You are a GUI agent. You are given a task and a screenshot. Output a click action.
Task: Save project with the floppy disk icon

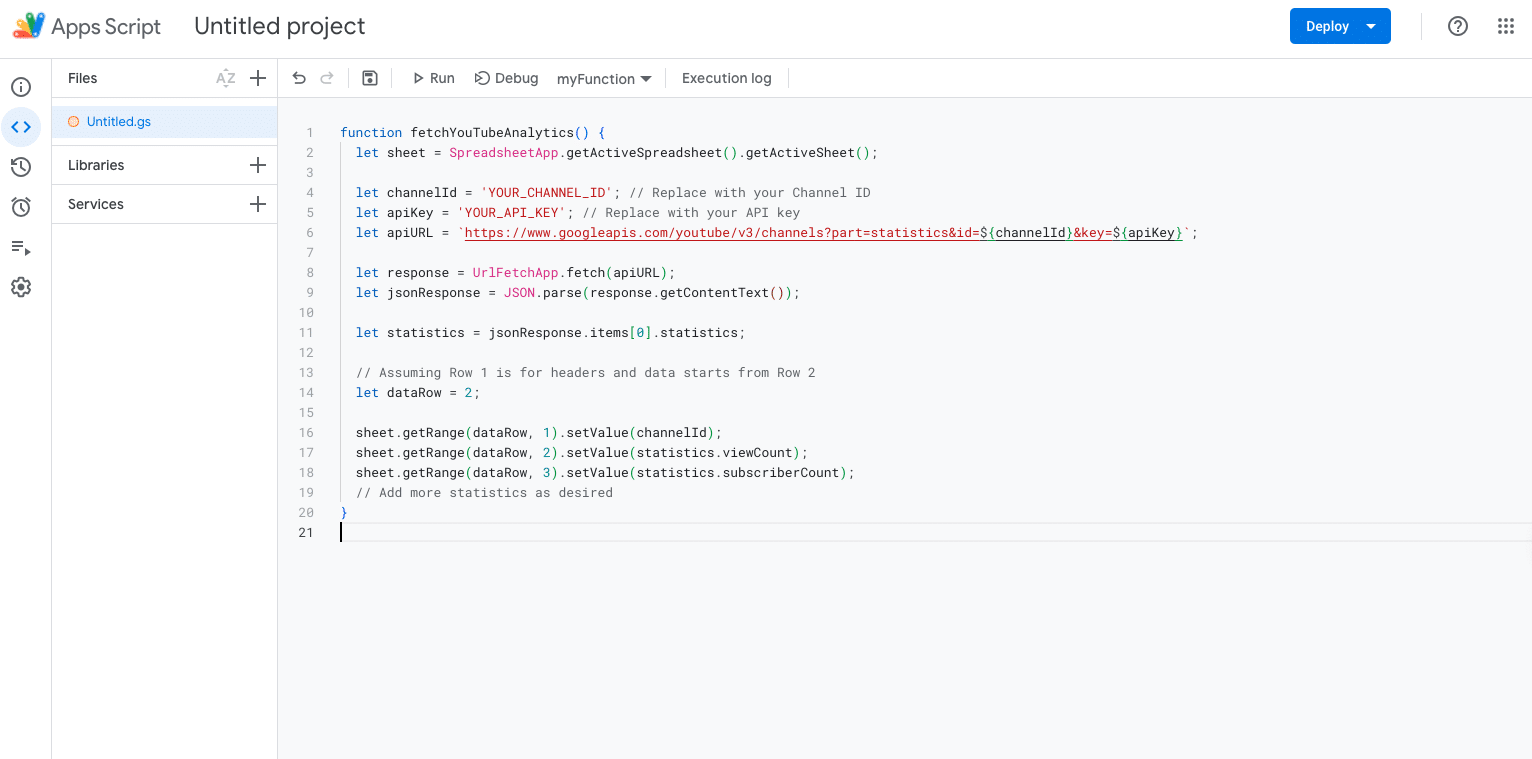370,78
